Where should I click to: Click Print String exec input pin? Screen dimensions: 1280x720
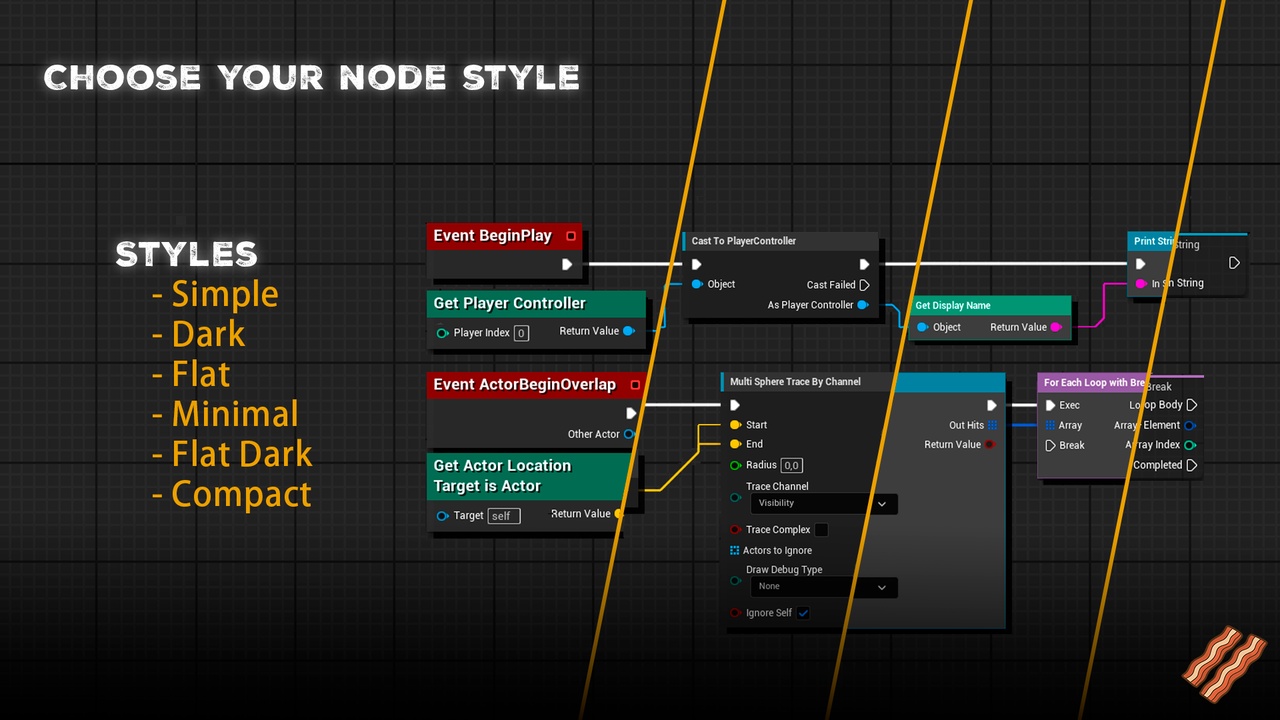pyautogui.click(x=1140, y=264)
